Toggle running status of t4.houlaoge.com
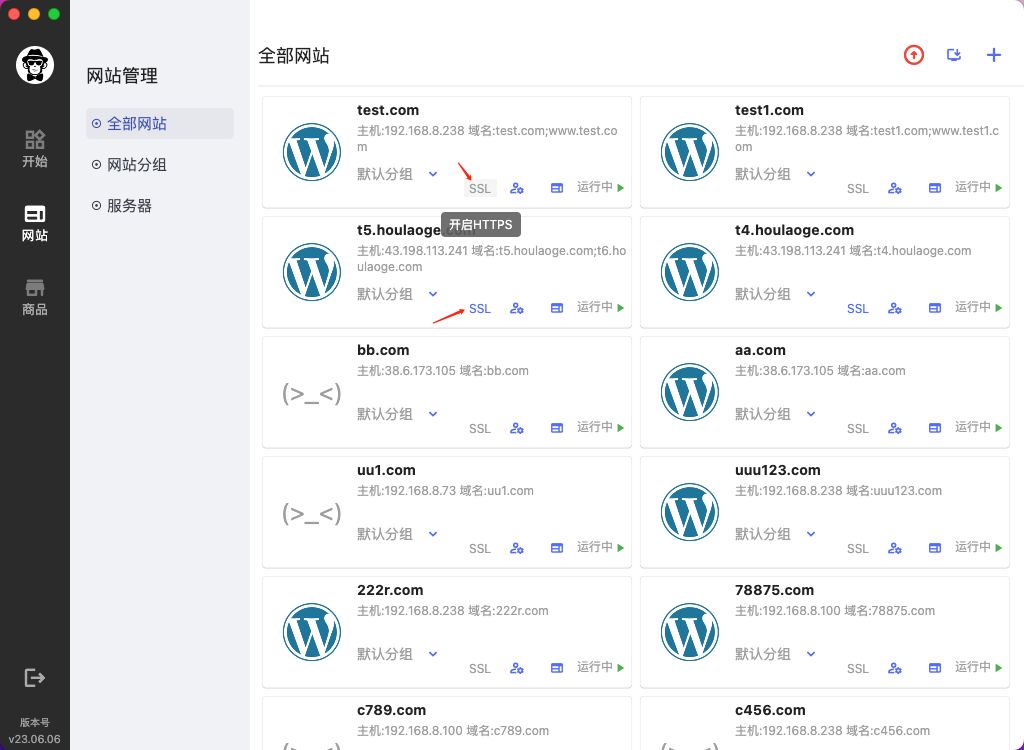Screen dimensions: 1024x750 click(978, 307)
